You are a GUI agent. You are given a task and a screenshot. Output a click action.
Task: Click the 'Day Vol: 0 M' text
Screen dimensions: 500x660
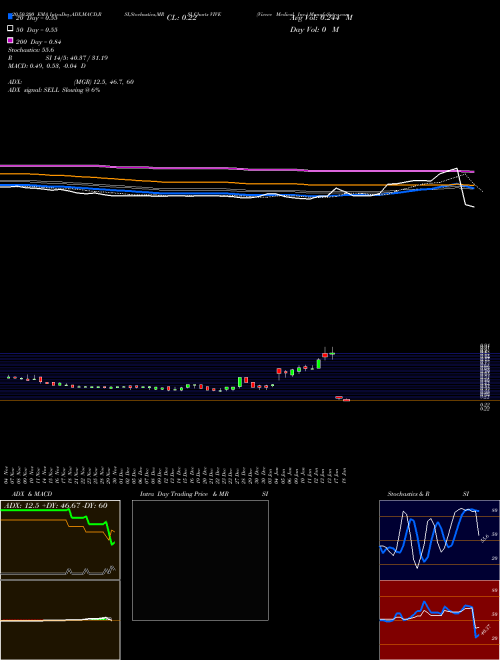coord(314,29)
